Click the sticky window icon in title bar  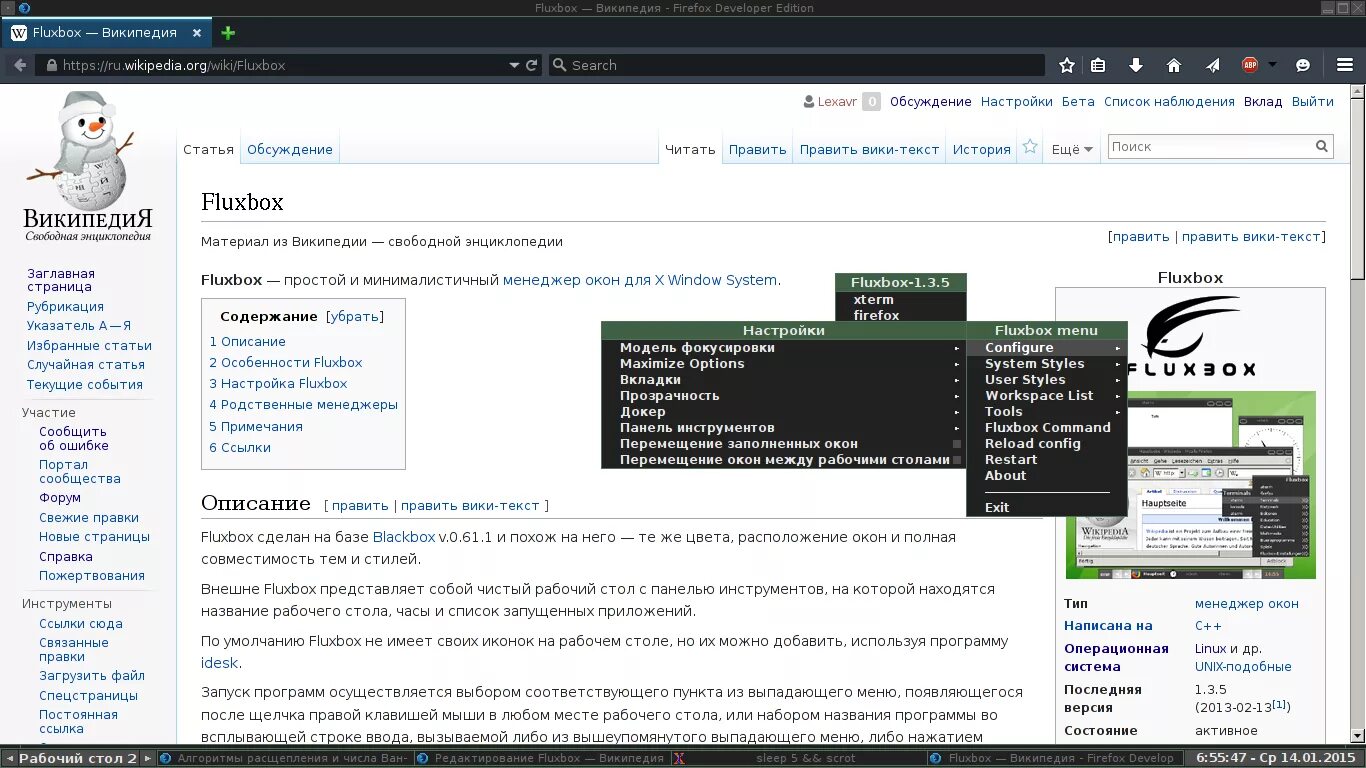8,8
